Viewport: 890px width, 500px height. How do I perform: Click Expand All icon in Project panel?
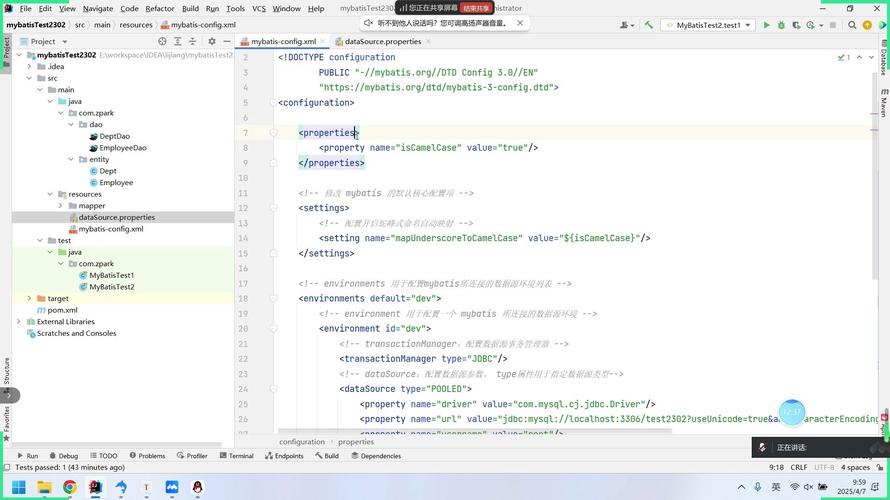pos(178,41)
